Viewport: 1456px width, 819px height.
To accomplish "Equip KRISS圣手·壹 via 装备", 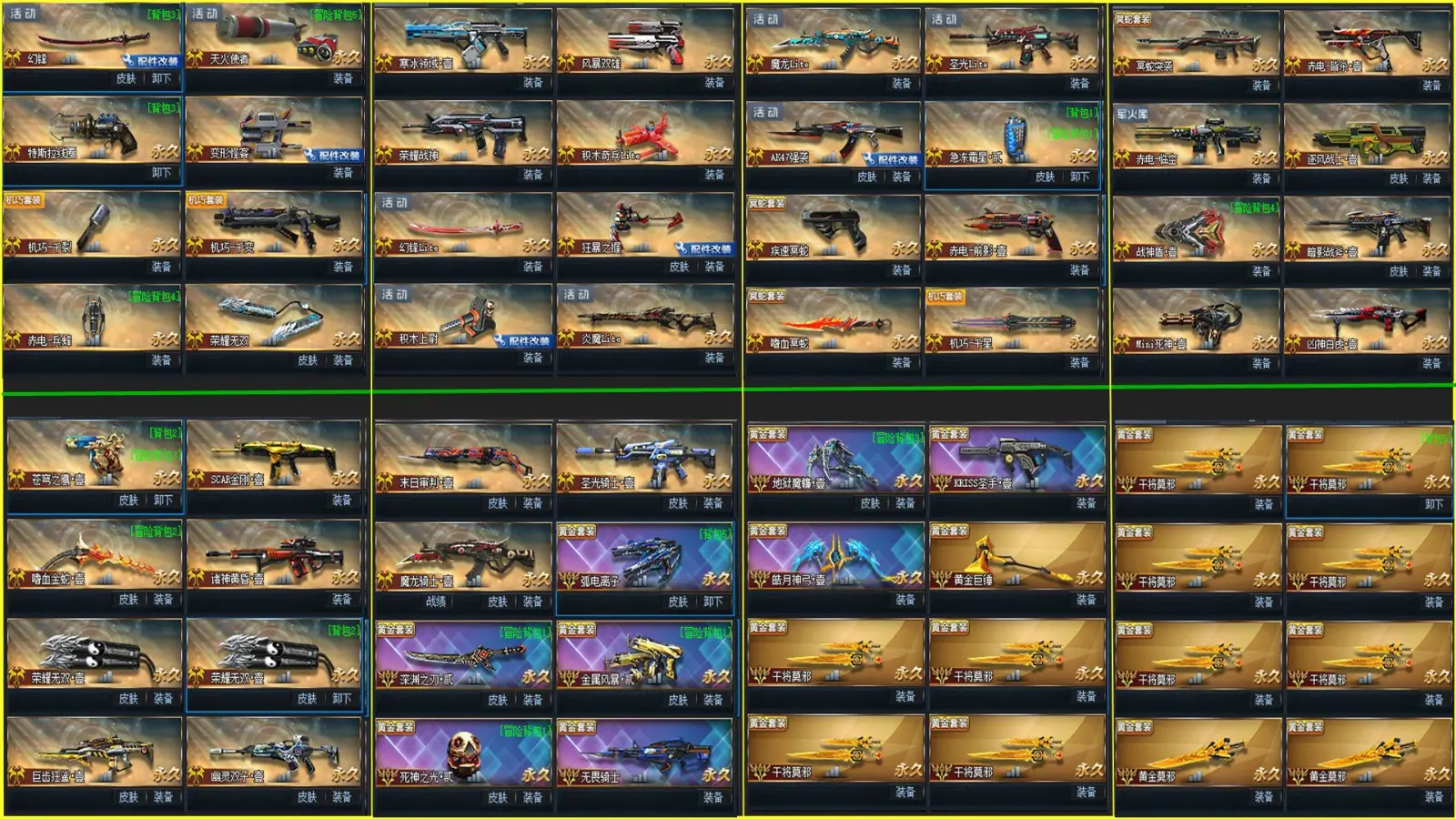I will (1086, 503).
